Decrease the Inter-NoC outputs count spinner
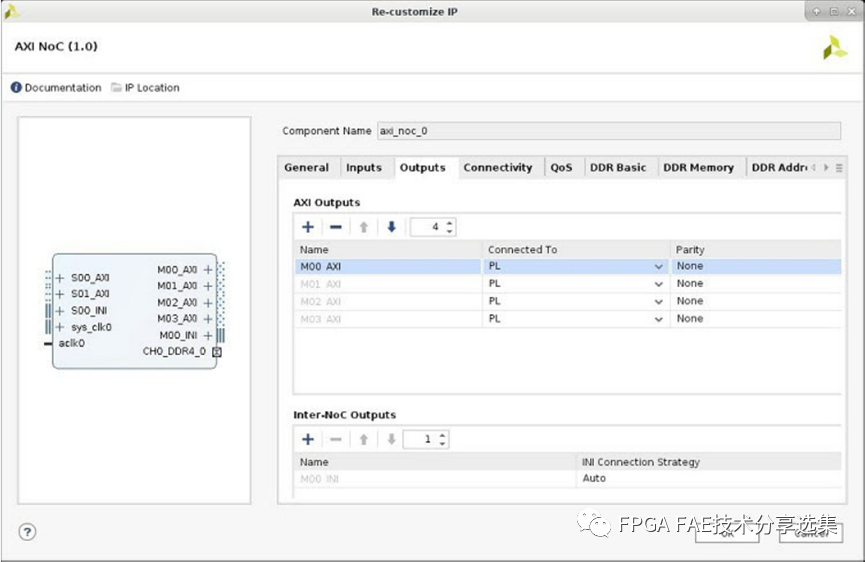This screenshot has height=562, width=865. pos(442,443)
